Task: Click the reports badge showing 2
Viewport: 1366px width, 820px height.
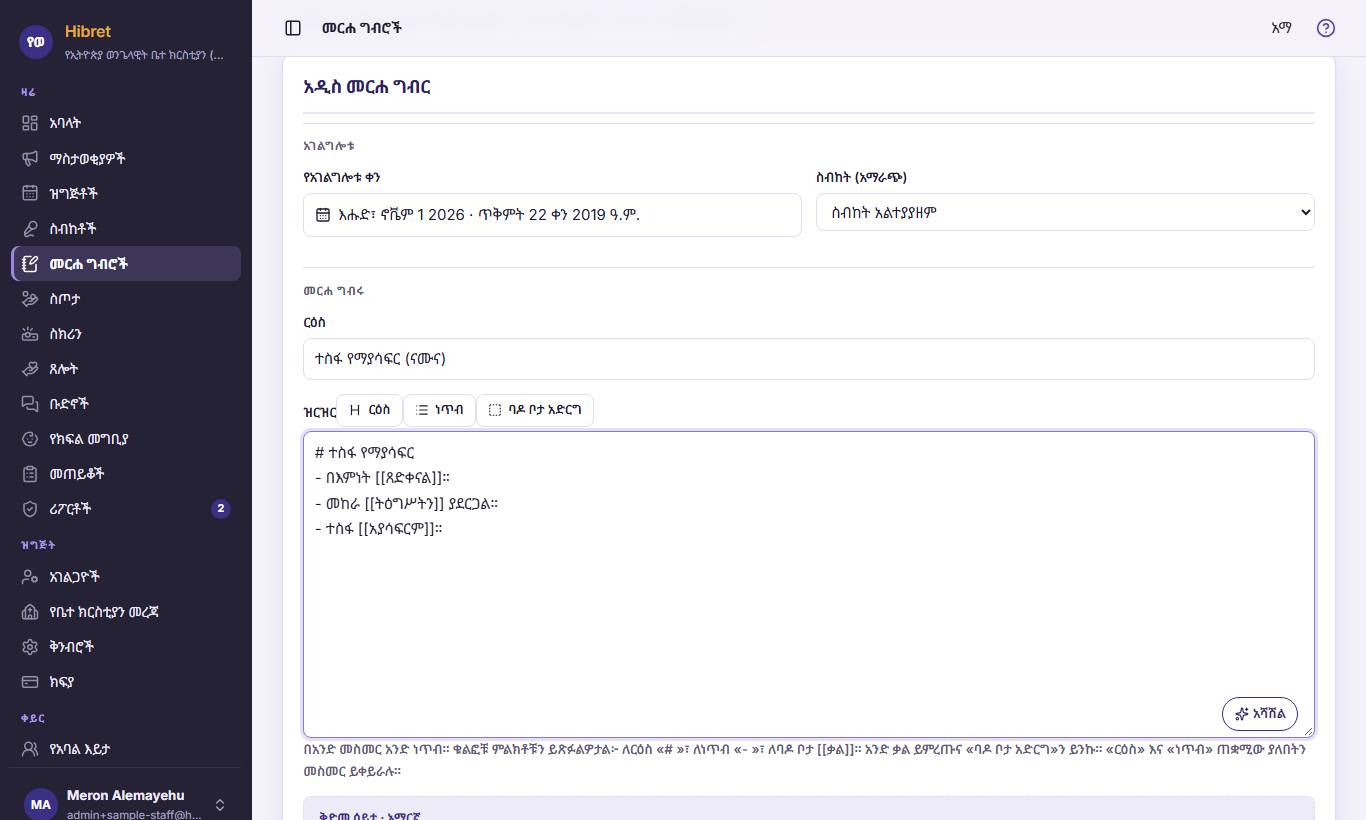Action: click(x=221, y=508)
